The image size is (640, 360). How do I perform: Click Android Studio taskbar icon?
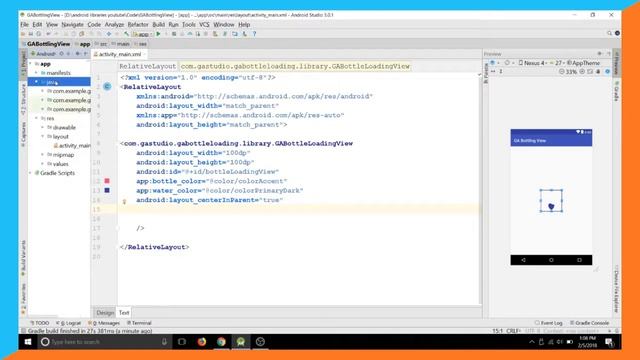point(241,342)
